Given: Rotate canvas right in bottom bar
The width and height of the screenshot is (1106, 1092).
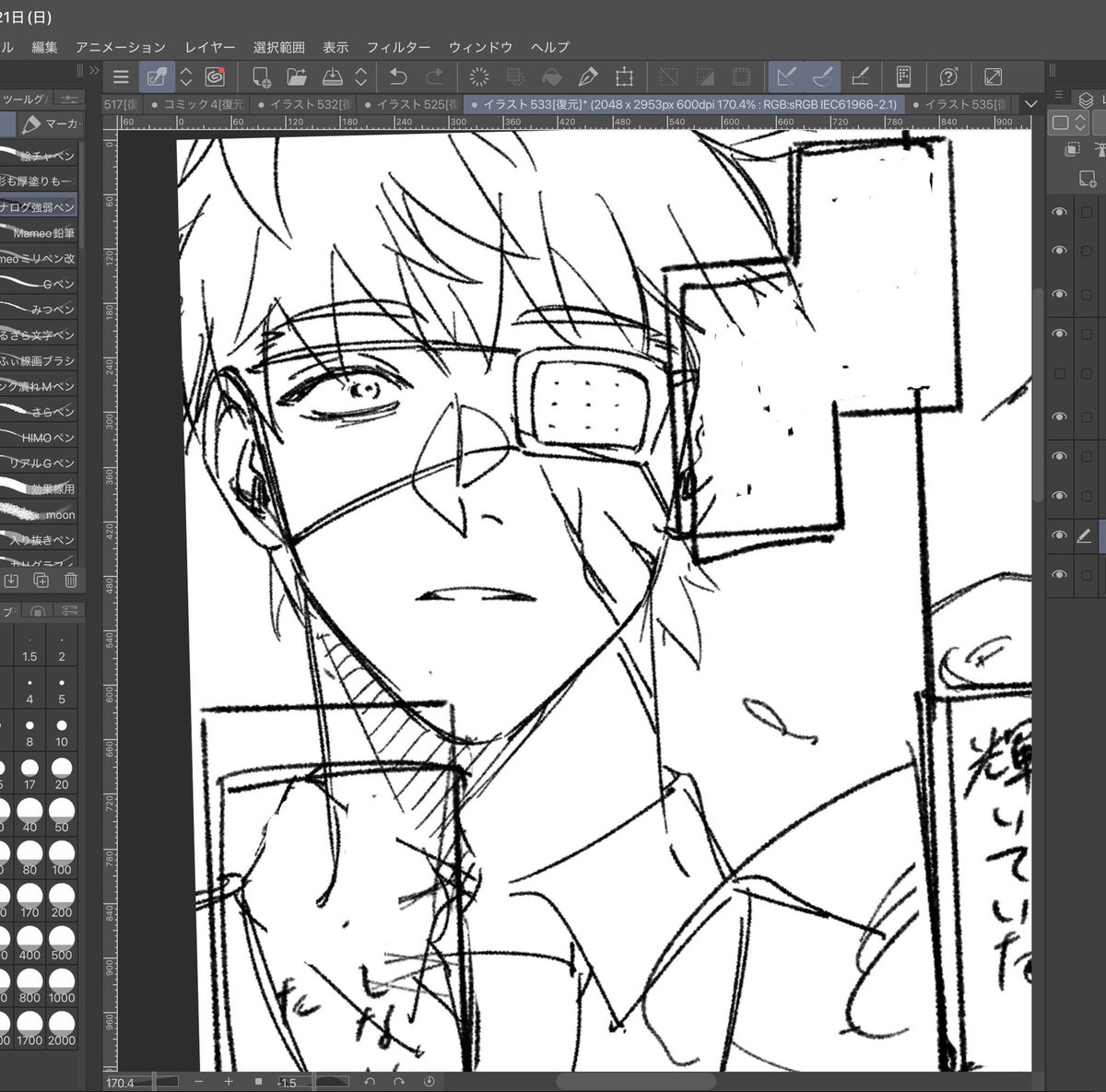Looking at the screenshot, I should (x=398, y=1081).
